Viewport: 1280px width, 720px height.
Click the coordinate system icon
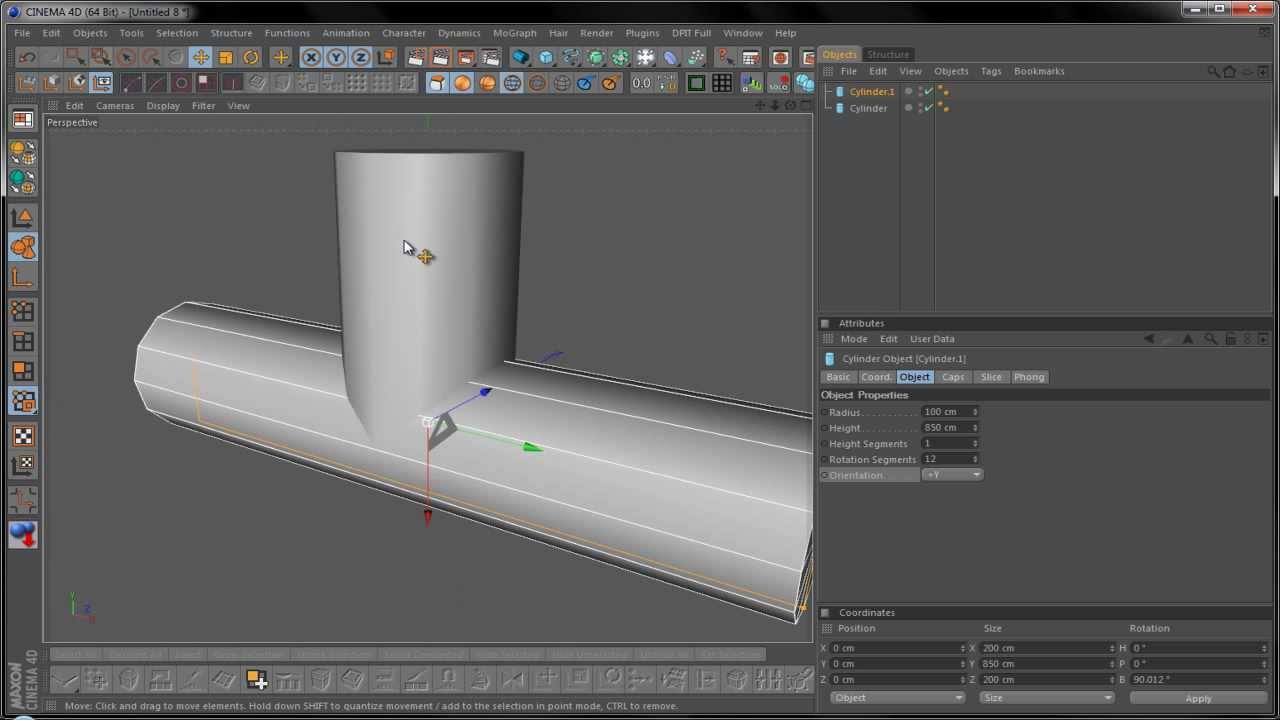[x=386, y=58]
